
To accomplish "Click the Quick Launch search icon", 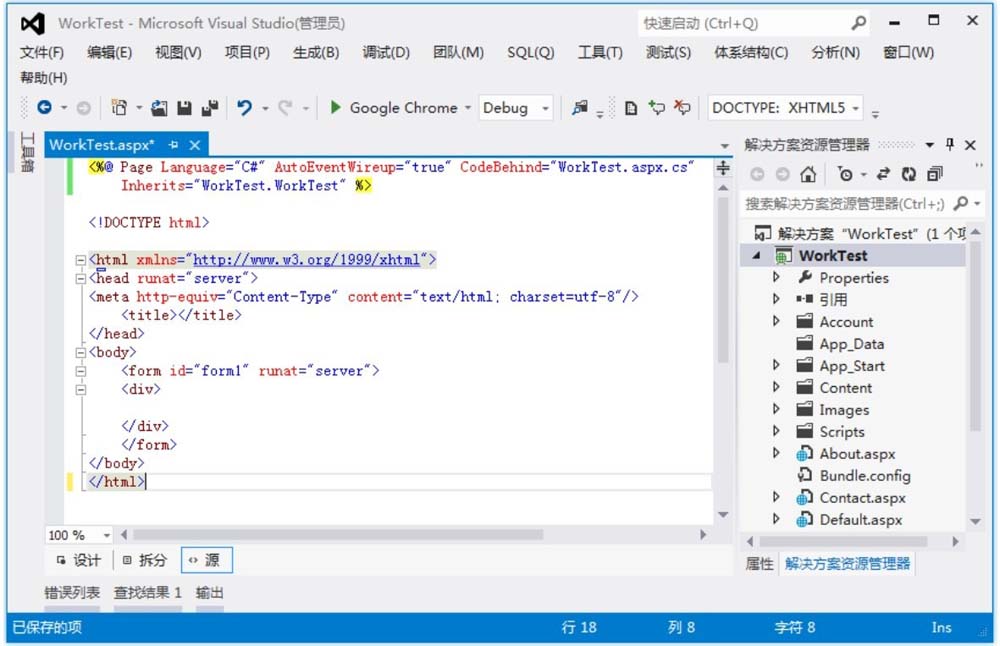I will (858, 24).
